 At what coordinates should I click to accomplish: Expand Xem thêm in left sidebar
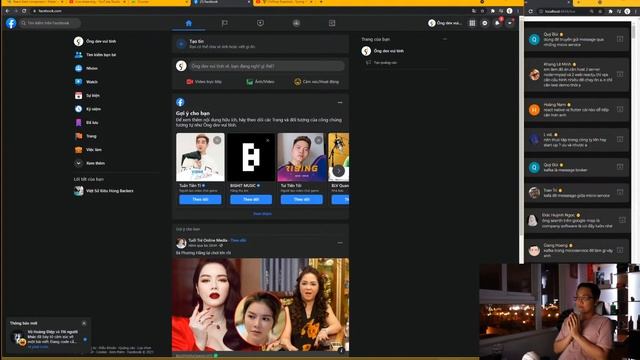click(x=90, y=163)
